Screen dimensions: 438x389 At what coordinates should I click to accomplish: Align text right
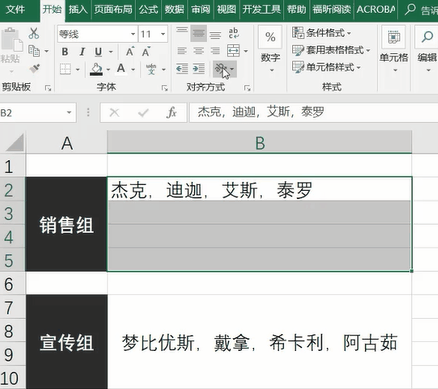click(215, 51)
